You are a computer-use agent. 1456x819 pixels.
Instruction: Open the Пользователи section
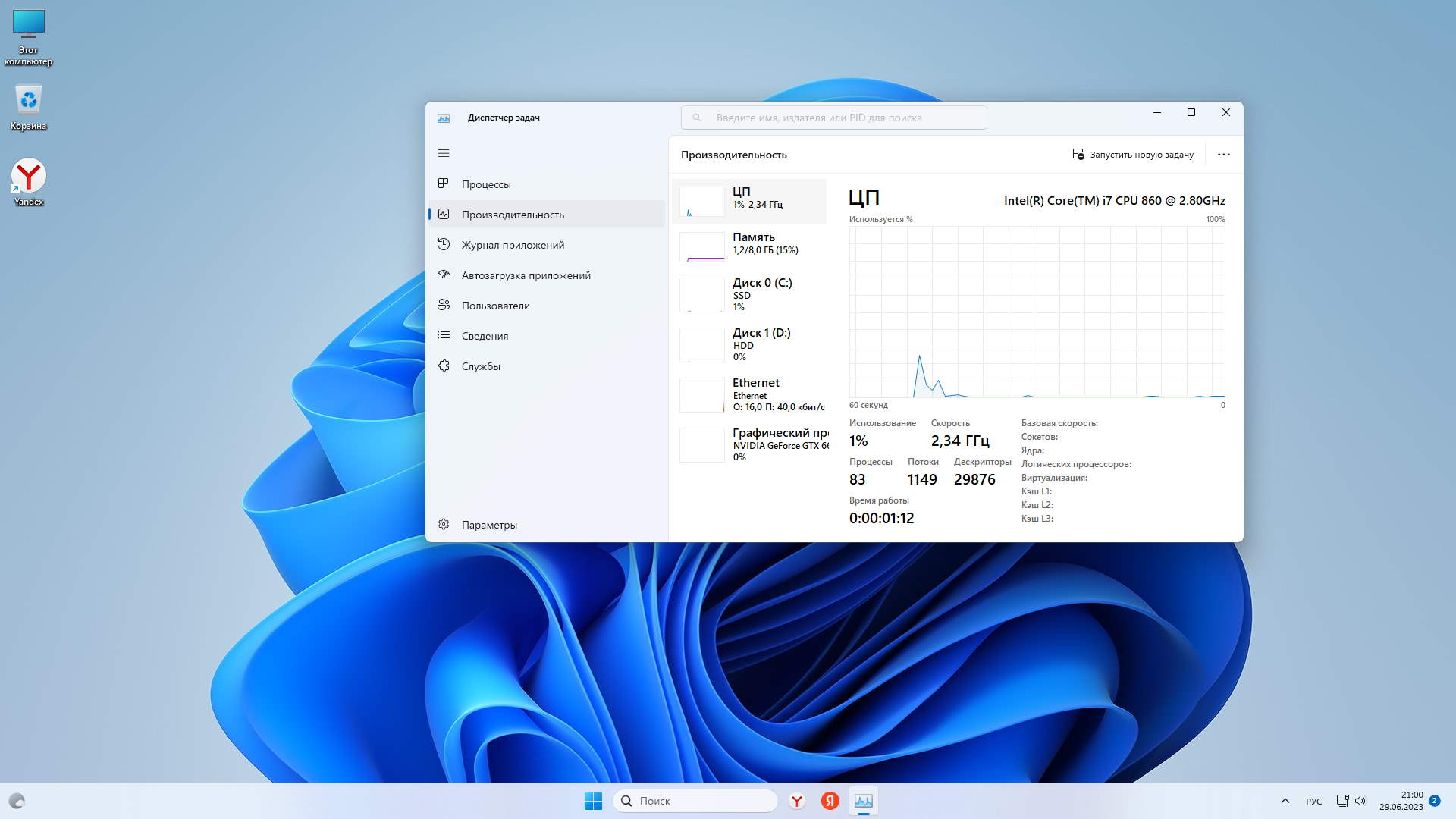[495, 306]
